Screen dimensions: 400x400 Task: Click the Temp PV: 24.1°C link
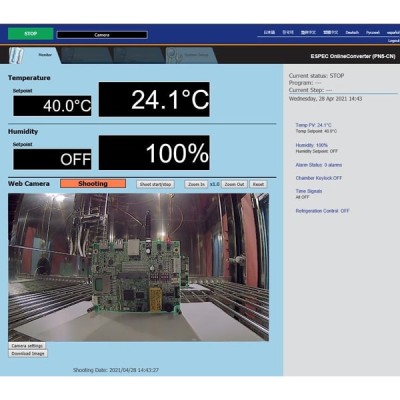click(313, 125)
